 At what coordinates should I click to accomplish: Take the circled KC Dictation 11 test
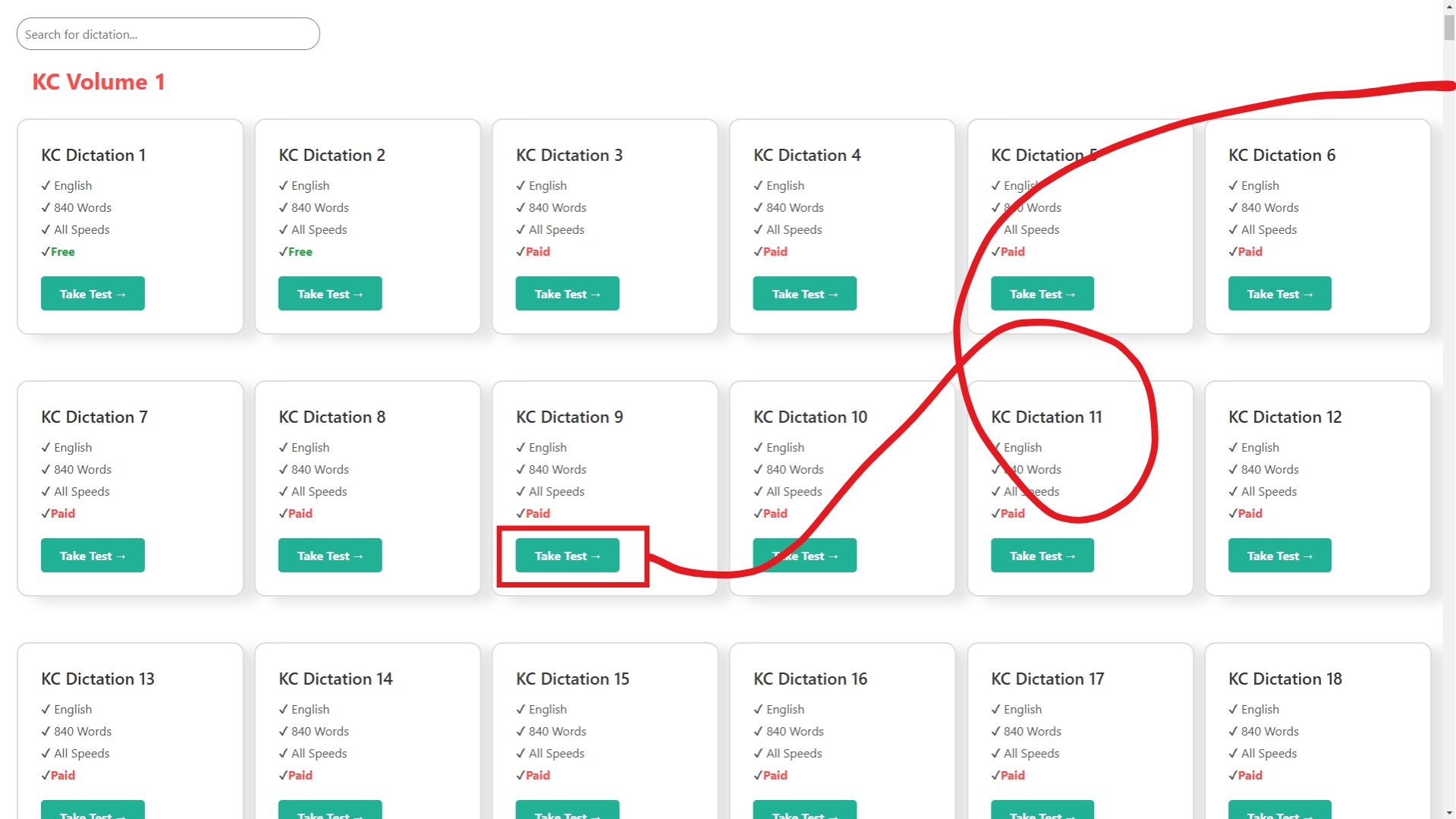1042,555
